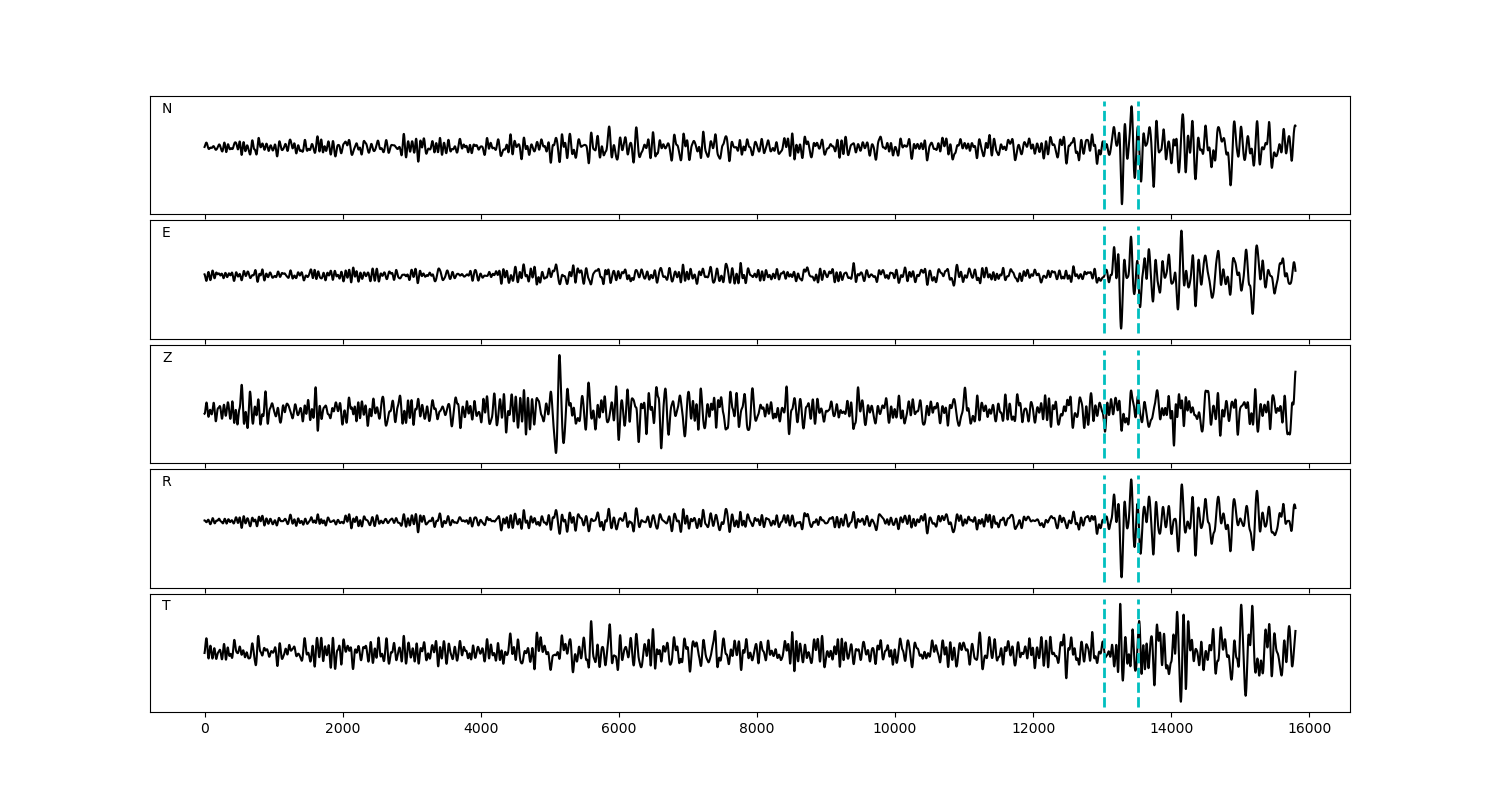
Task: Click the 2000 x-axis tick label
Action: point(343,730)
